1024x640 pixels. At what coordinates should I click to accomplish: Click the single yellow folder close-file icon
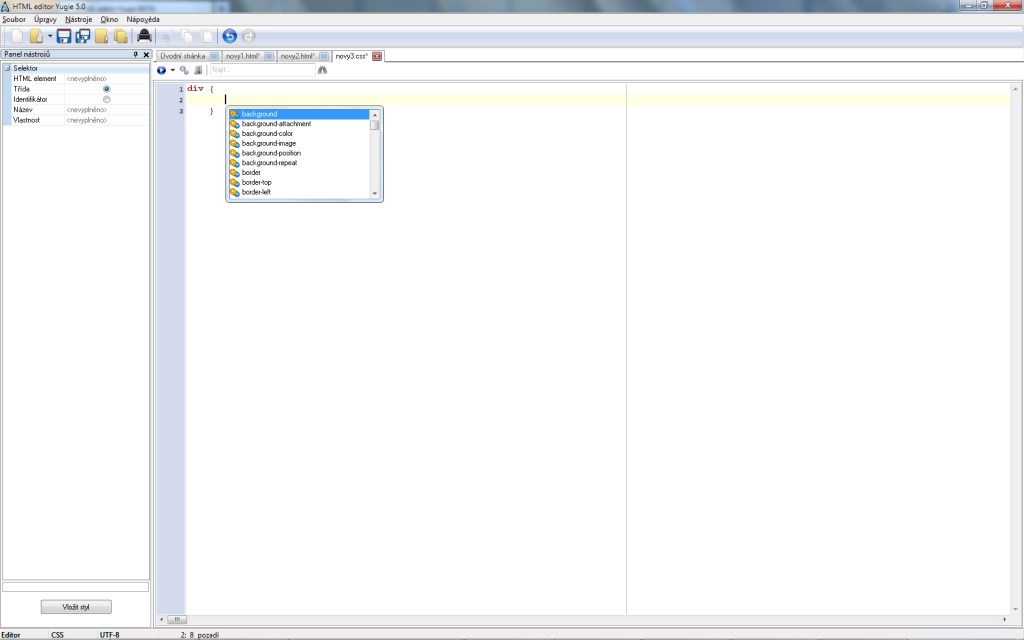(101, 37)
